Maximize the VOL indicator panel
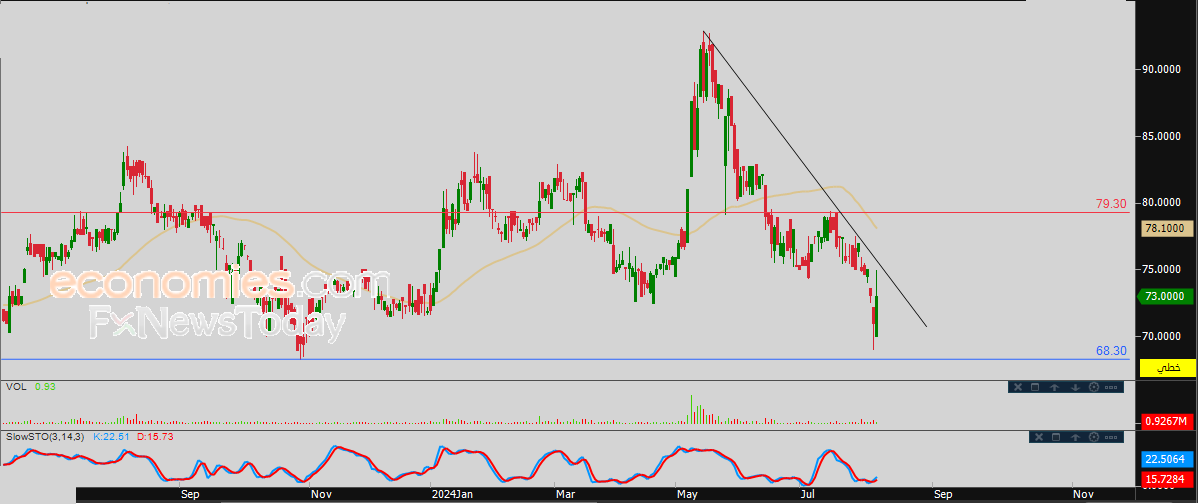 (x=1035, y=387)
